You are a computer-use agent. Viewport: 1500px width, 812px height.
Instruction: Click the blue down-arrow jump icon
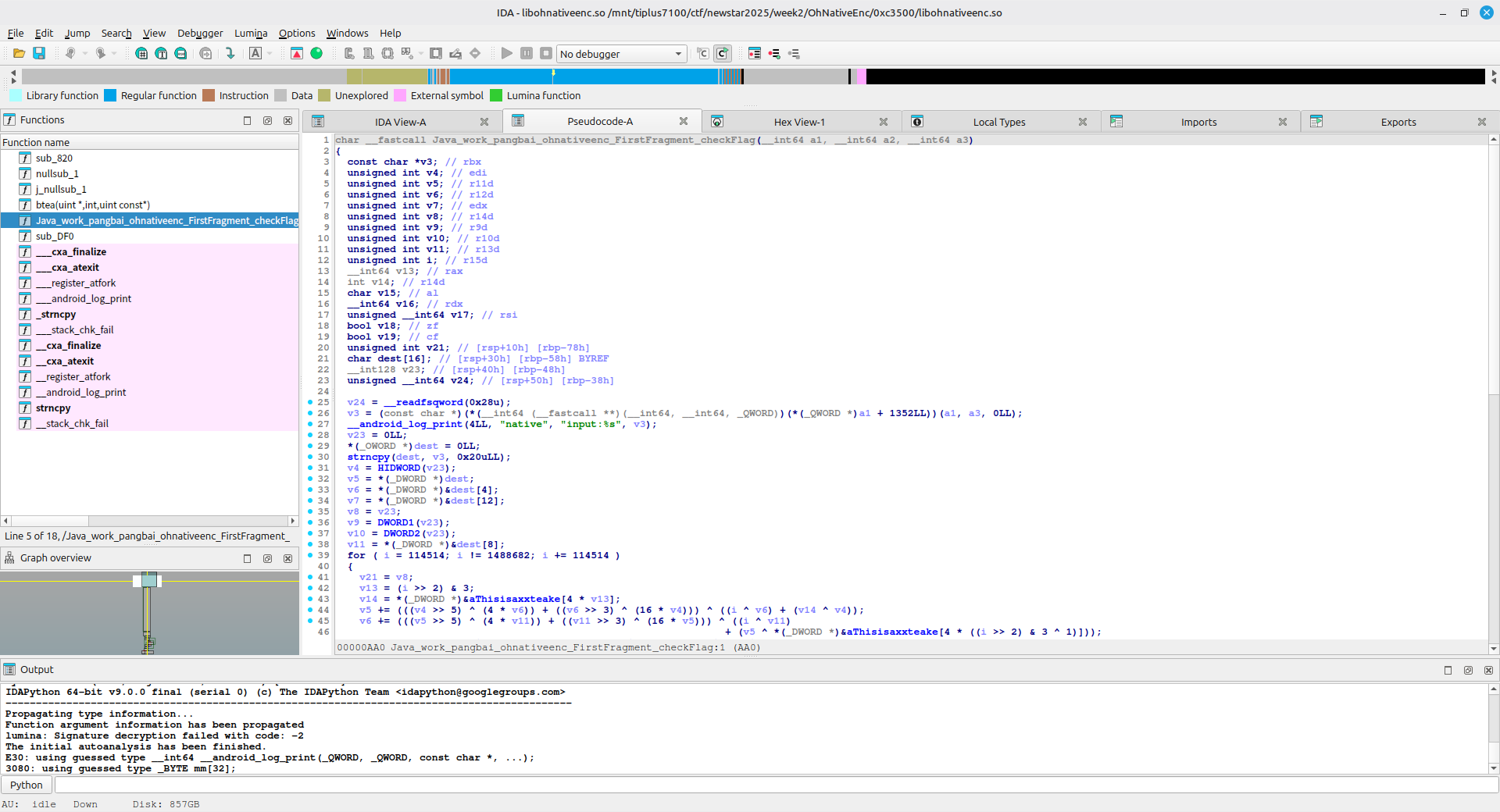tap(230, 53)
